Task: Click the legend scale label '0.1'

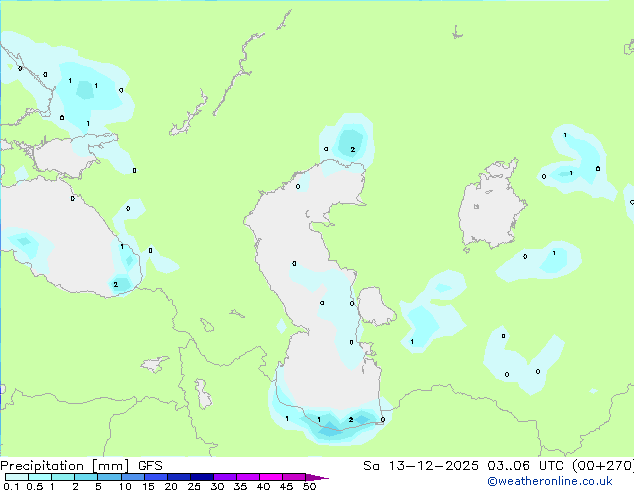Action: pos(11,486)
